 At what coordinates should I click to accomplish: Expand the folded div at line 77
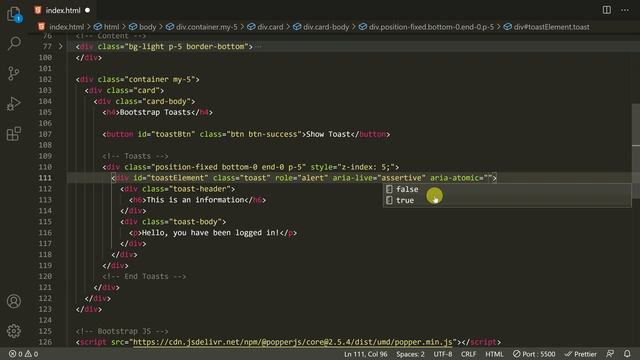[x=60, y=47]
